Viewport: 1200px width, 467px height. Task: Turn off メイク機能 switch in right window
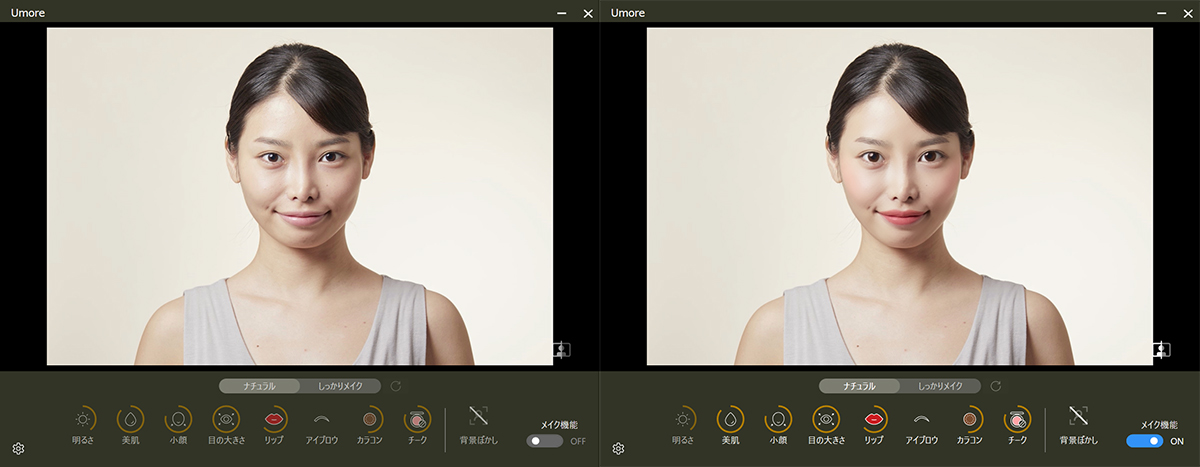coord(1145,441)
